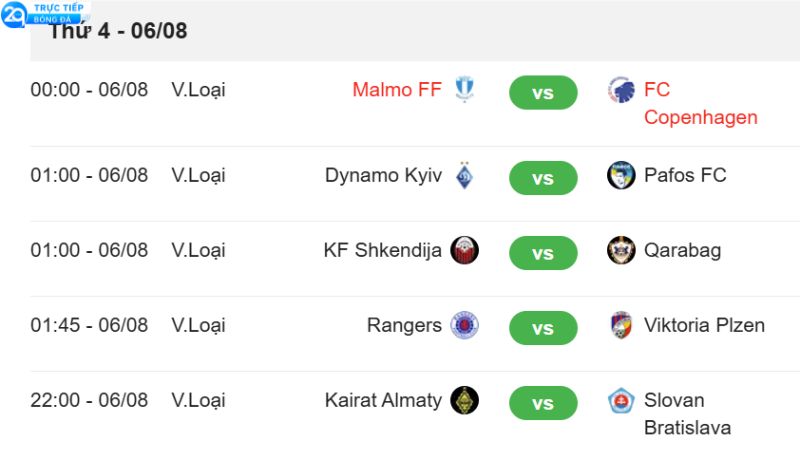
Task: Click the Dynamo Kyiv club crest icon
Action: [464, 176]
